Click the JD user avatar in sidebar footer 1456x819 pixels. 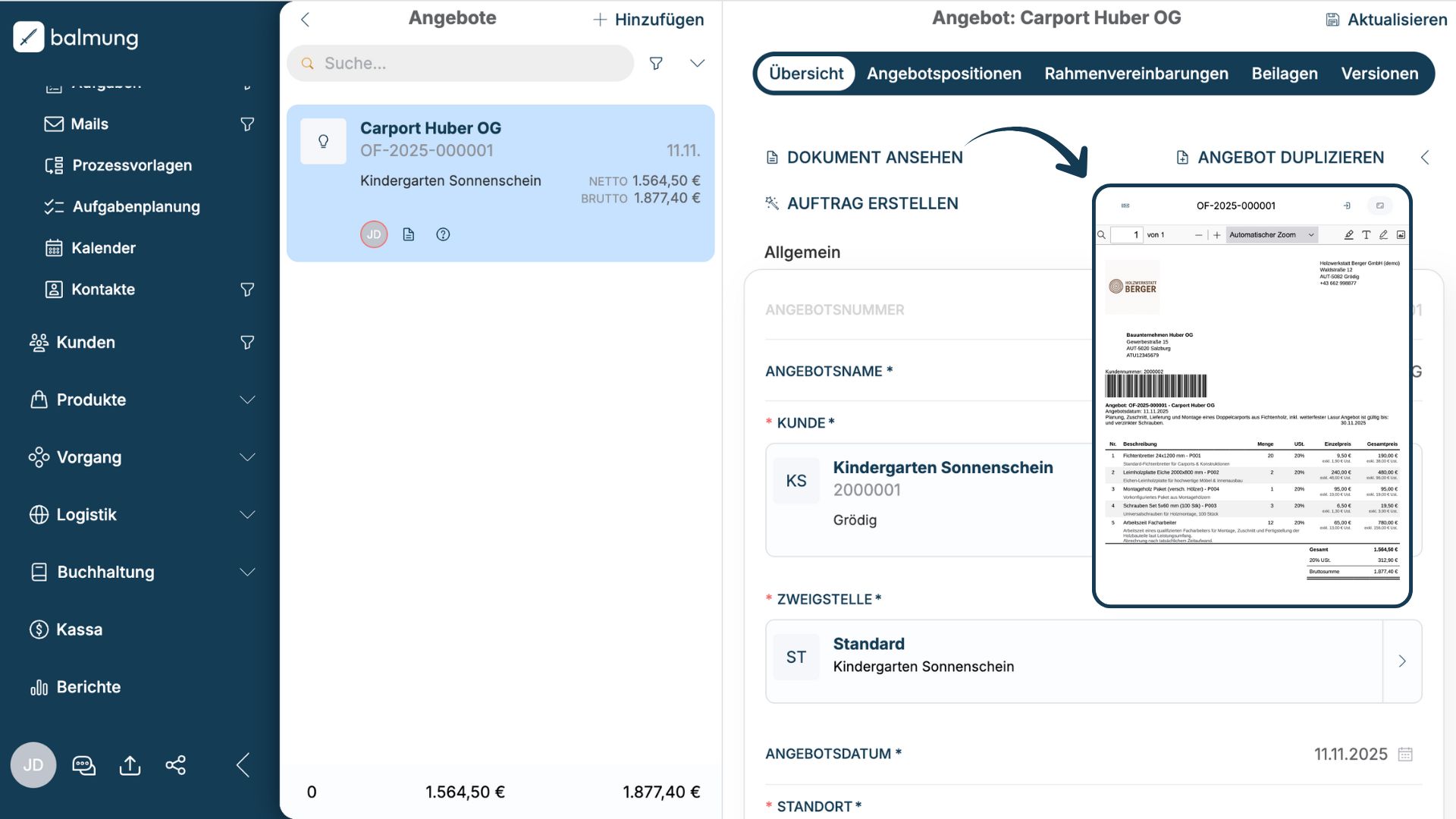tap(33, 765)
